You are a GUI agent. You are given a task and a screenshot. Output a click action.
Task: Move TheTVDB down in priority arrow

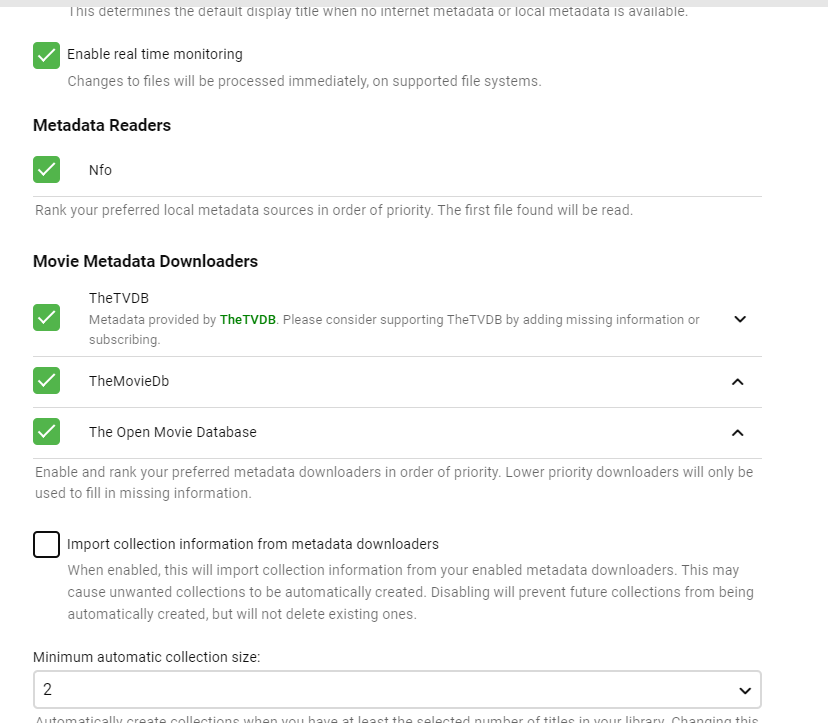[740, 319]
